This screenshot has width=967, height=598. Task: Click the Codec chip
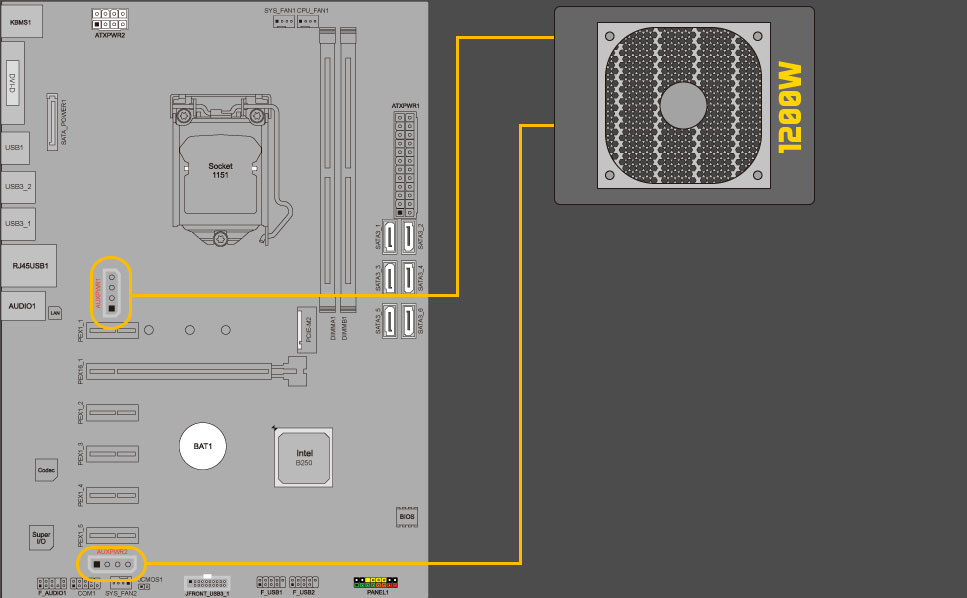[46, 469]
